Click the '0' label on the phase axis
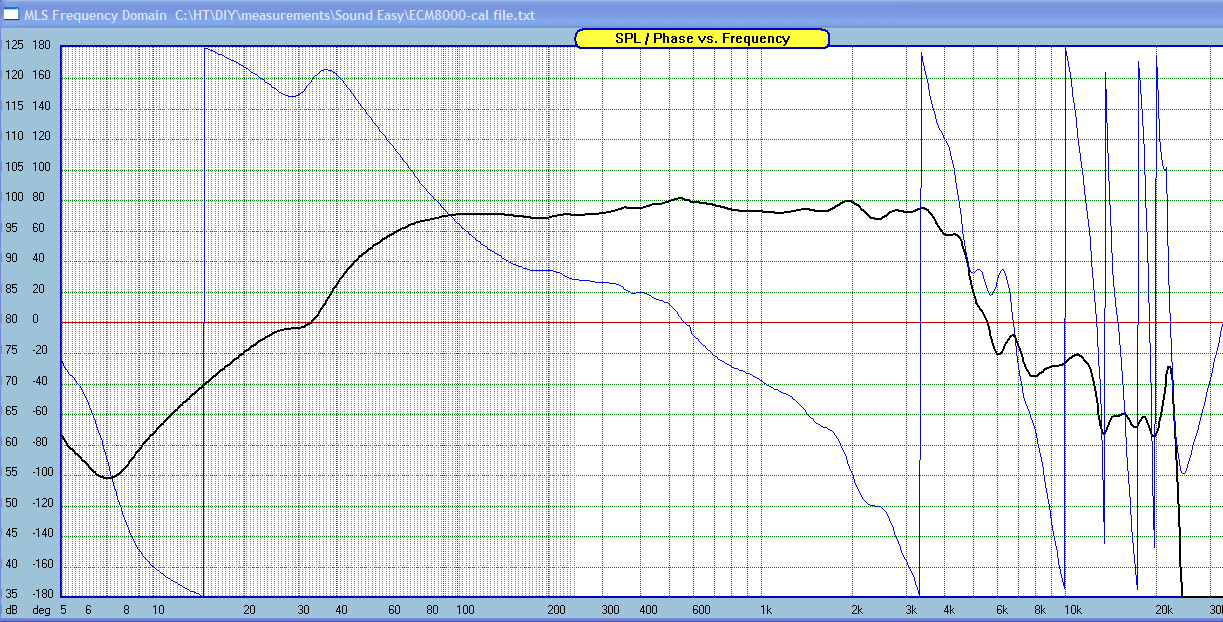Viewport: 1223px width, 622px height. (x=35, y=320)
